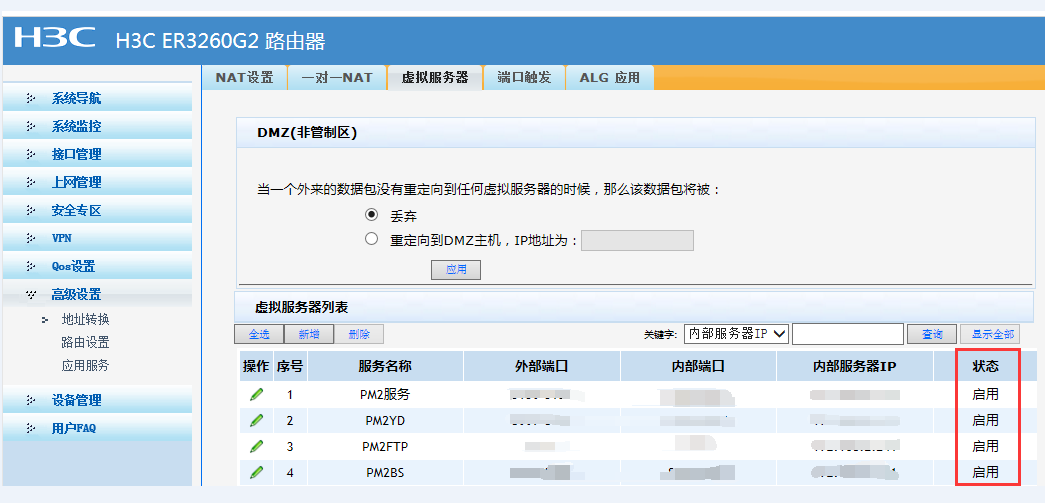Expand the 安全专区 menu
This screenshot has height=503, width=1045.
[97, 211]
